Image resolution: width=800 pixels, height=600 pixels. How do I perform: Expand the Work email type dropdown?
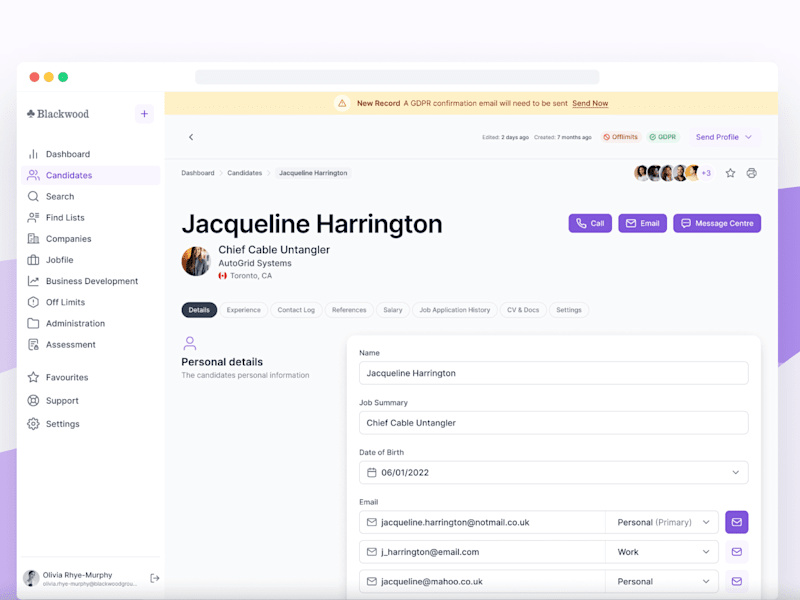(x=662, y=552)
